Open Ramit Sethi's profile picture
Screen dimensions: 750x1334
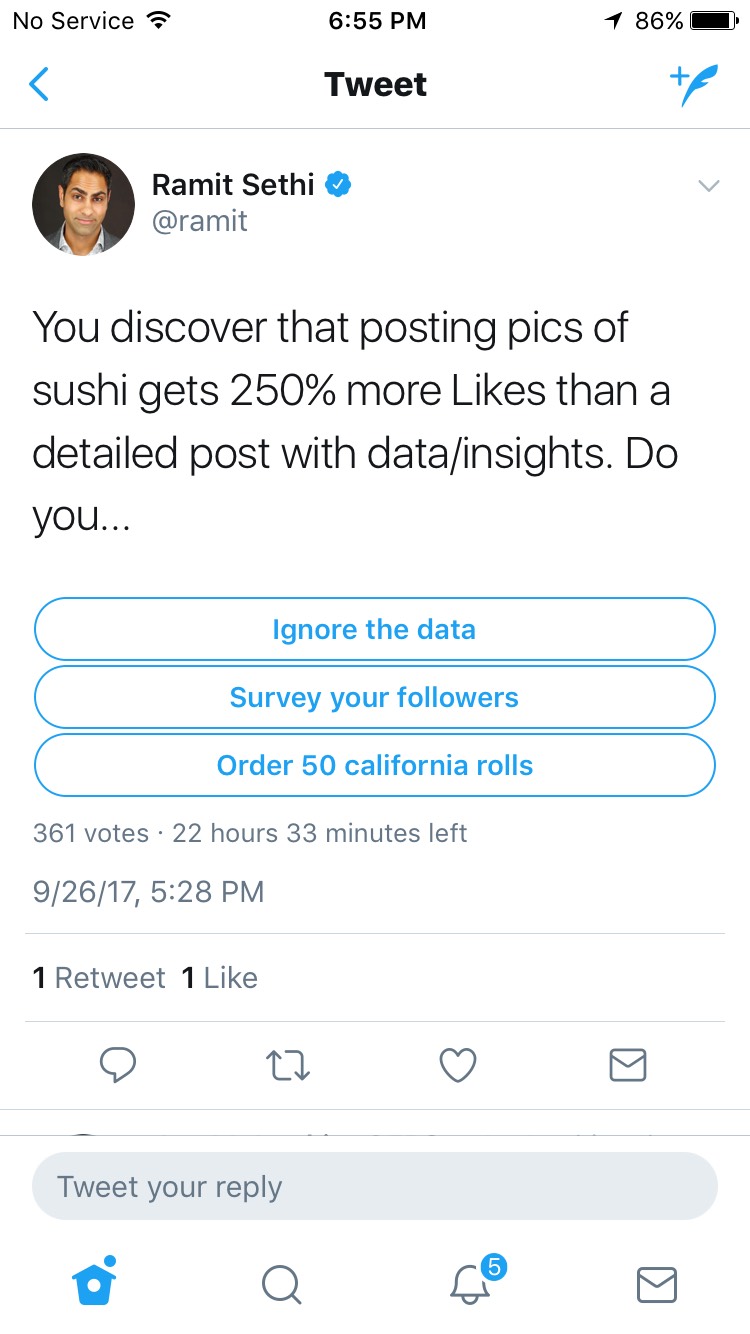[x=84, y=204]
